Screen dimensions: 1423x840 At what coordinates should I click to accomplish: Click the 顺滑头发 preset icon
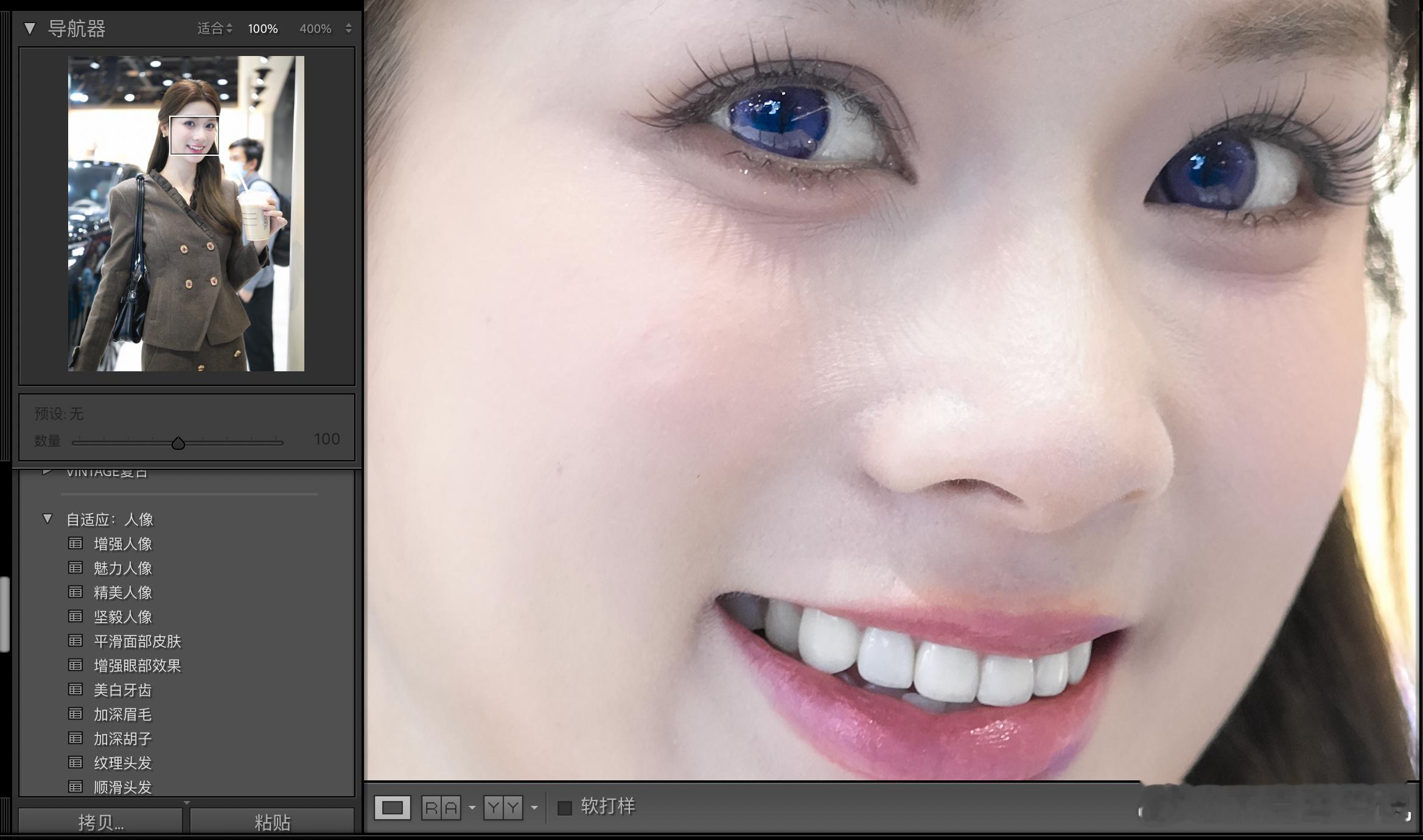(75, 786)
